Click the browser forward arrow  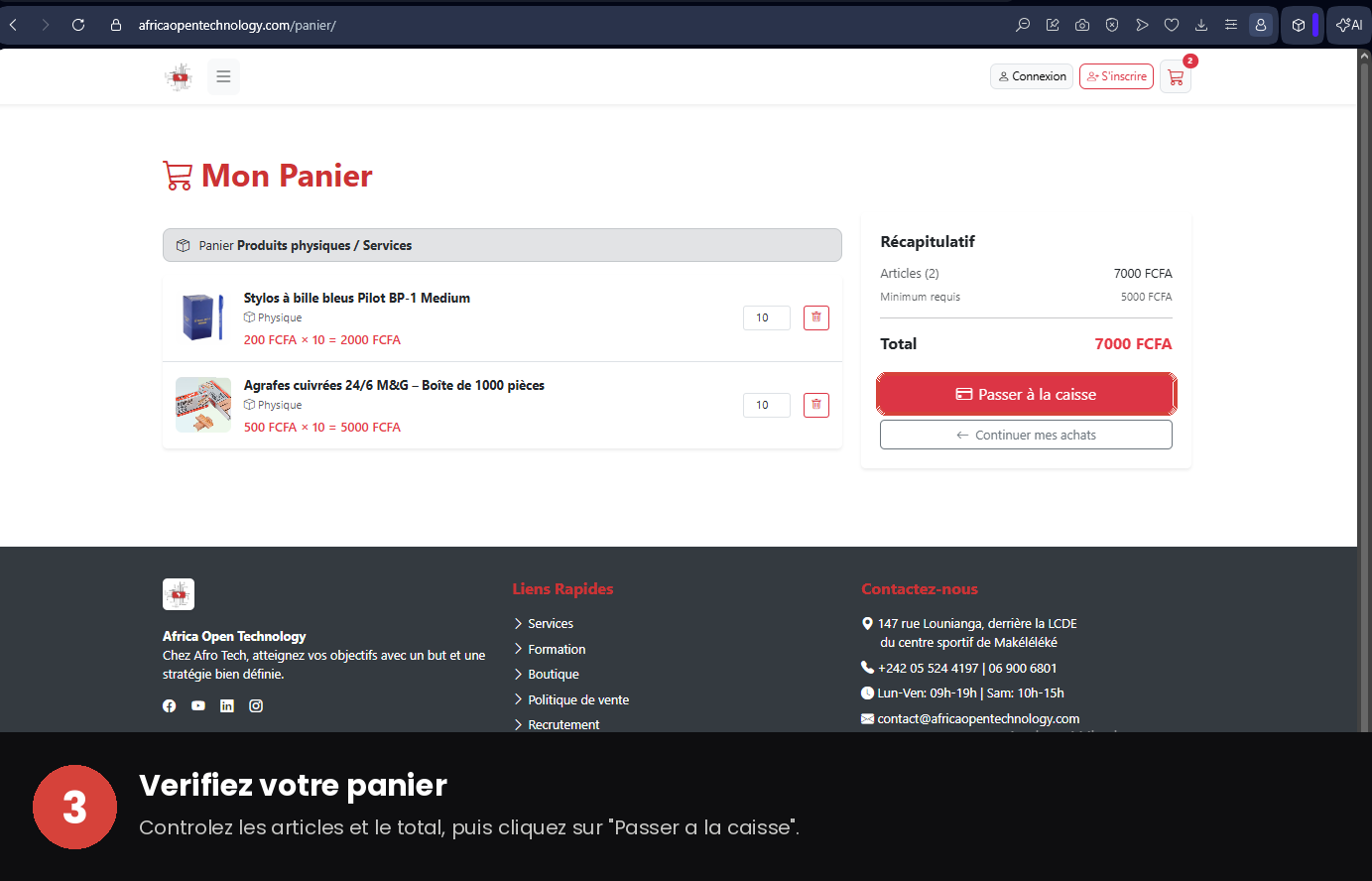46,25
